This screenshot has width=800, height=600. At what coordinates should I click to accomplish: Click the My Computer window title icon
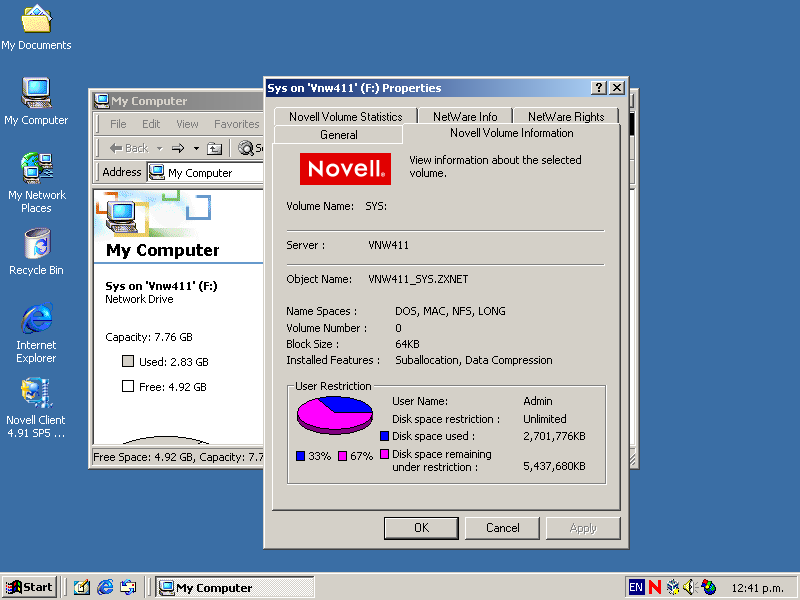pos(102,101)
